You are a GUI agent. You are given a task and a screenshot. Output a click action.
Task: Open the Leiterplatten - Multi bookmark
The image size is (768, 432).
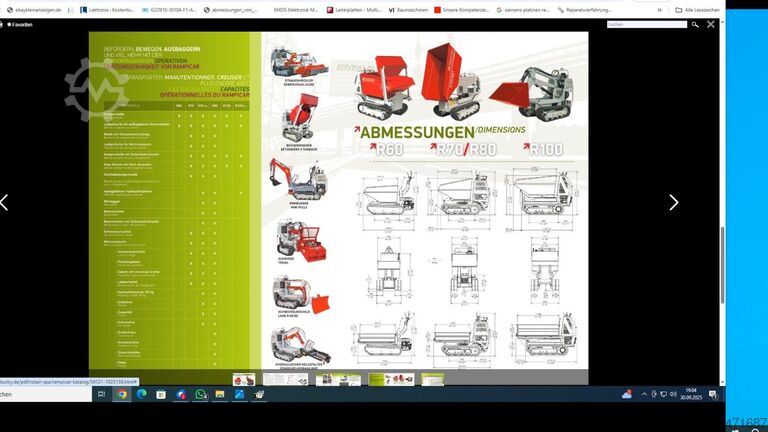point(354,10)
